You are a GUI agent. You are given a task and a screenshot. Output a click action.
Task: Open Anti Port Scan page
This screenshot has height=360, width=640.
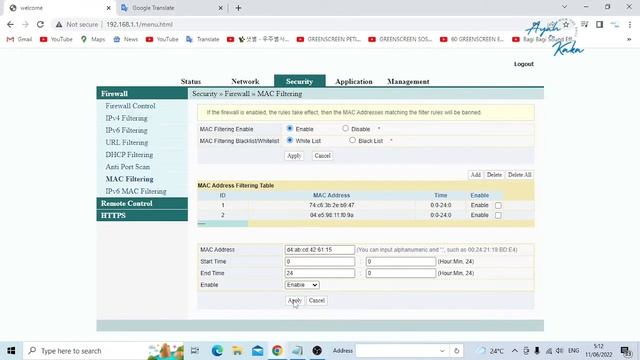coord(127,167)
